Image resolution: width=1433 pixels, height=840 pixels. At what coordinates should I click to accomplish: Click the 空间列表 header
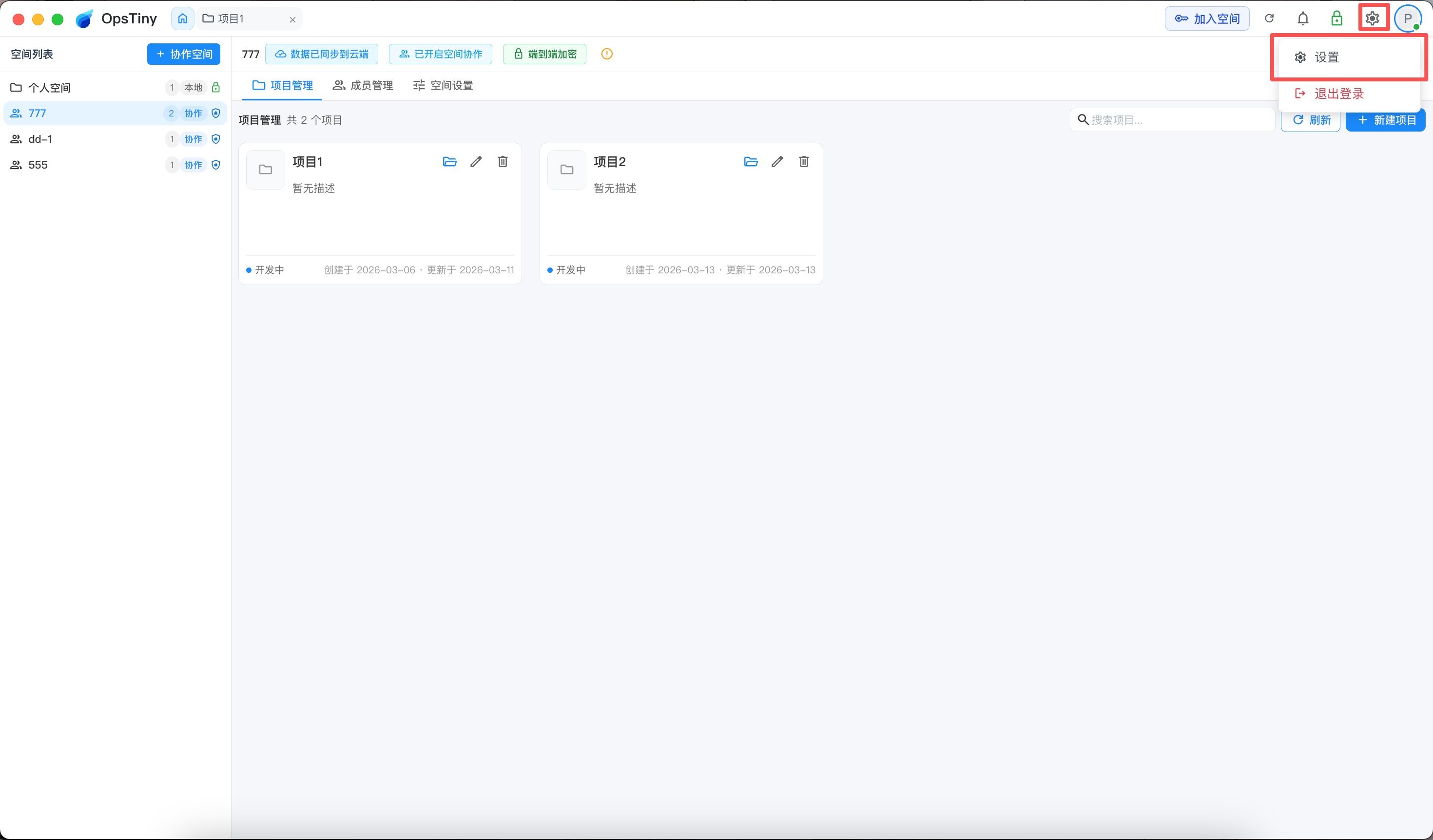point(32,54)
